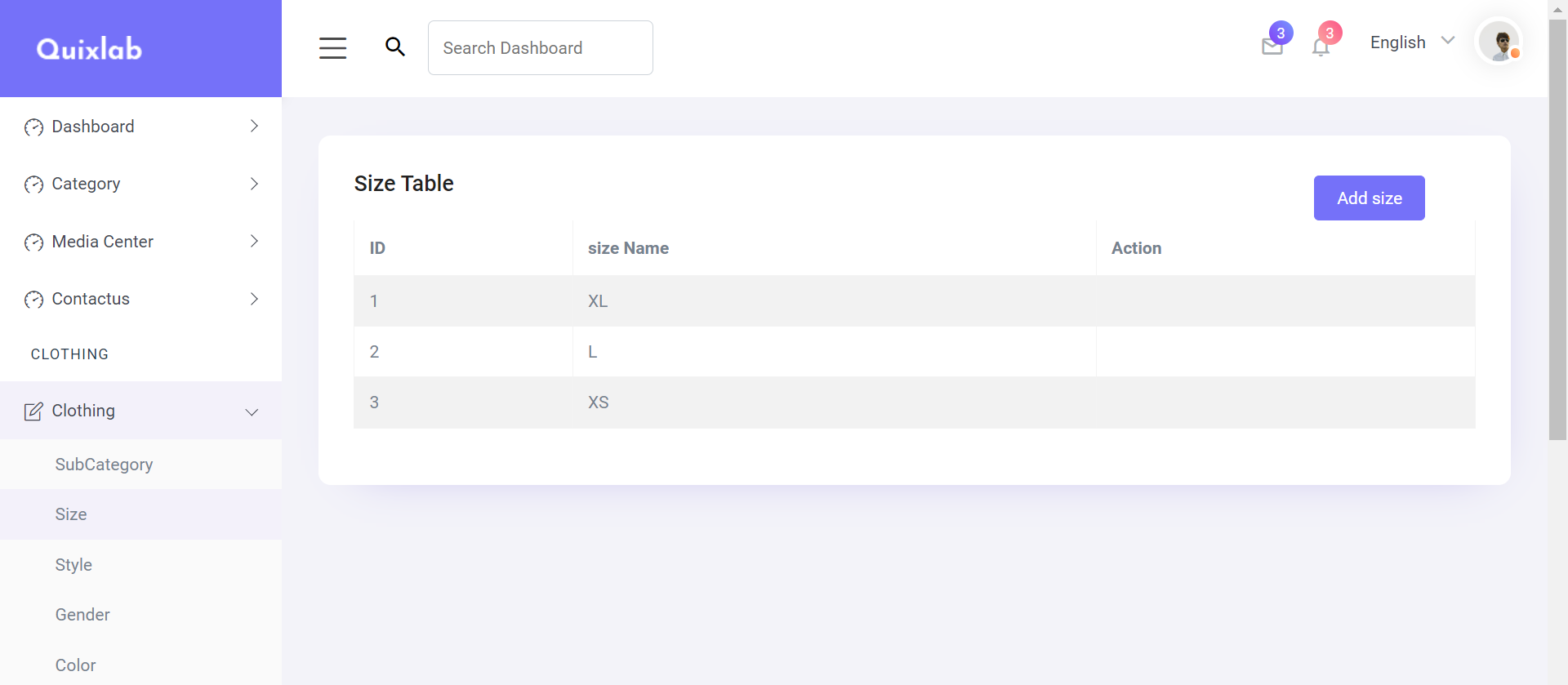1568x685 pixels.
Task: Click the Clothing edit pencil icon
Action: 33,411
